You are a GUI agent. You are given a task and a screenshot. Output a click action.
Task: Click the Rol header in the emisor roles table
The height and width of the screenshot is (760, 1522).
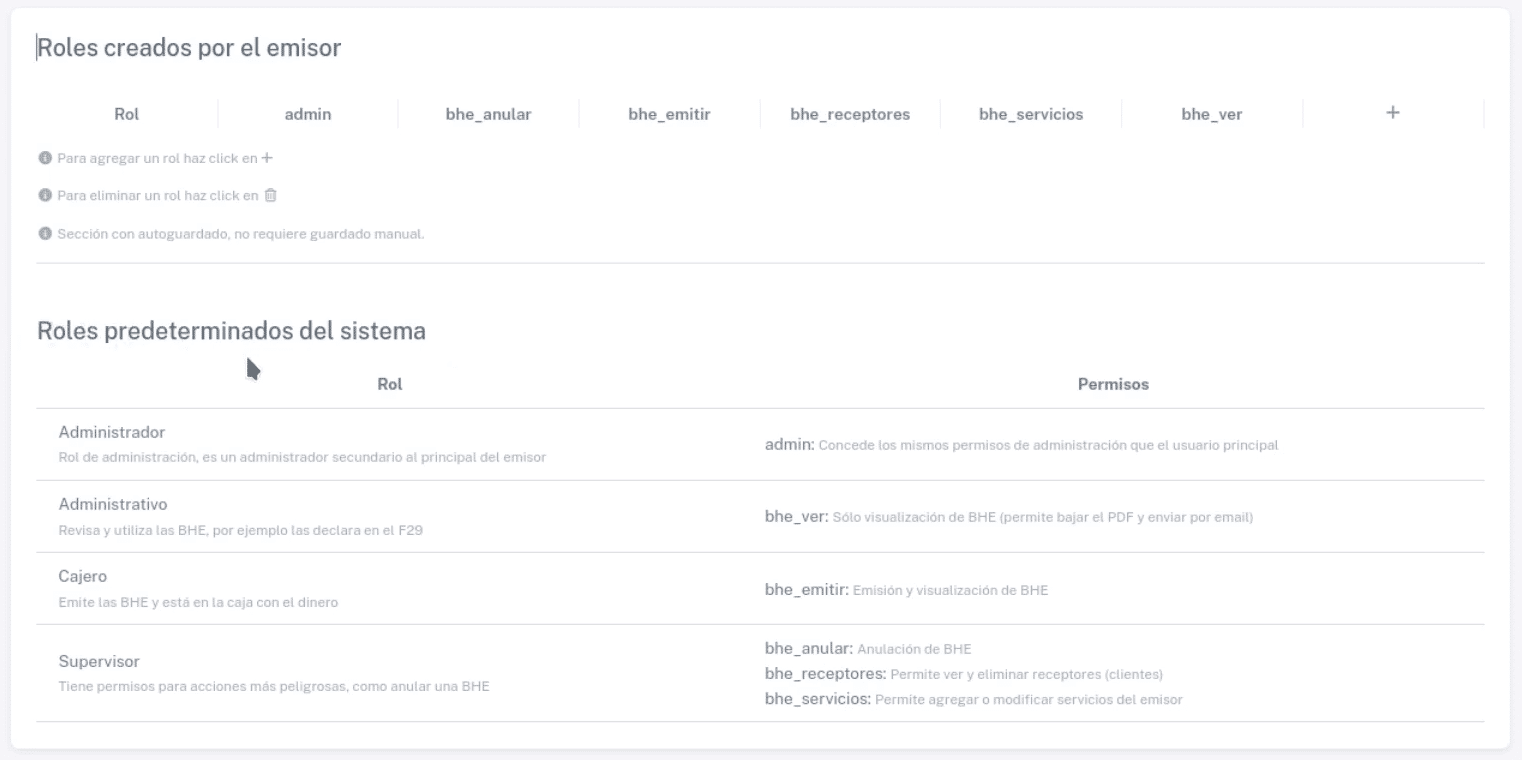coord(127,114)
